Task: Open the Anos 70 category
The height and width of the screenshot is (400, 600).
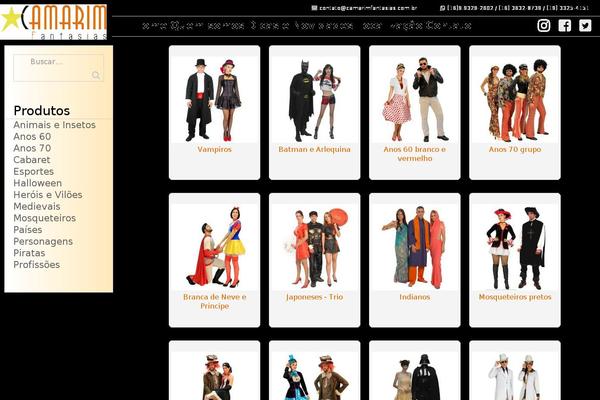Action: click(32, 148)
